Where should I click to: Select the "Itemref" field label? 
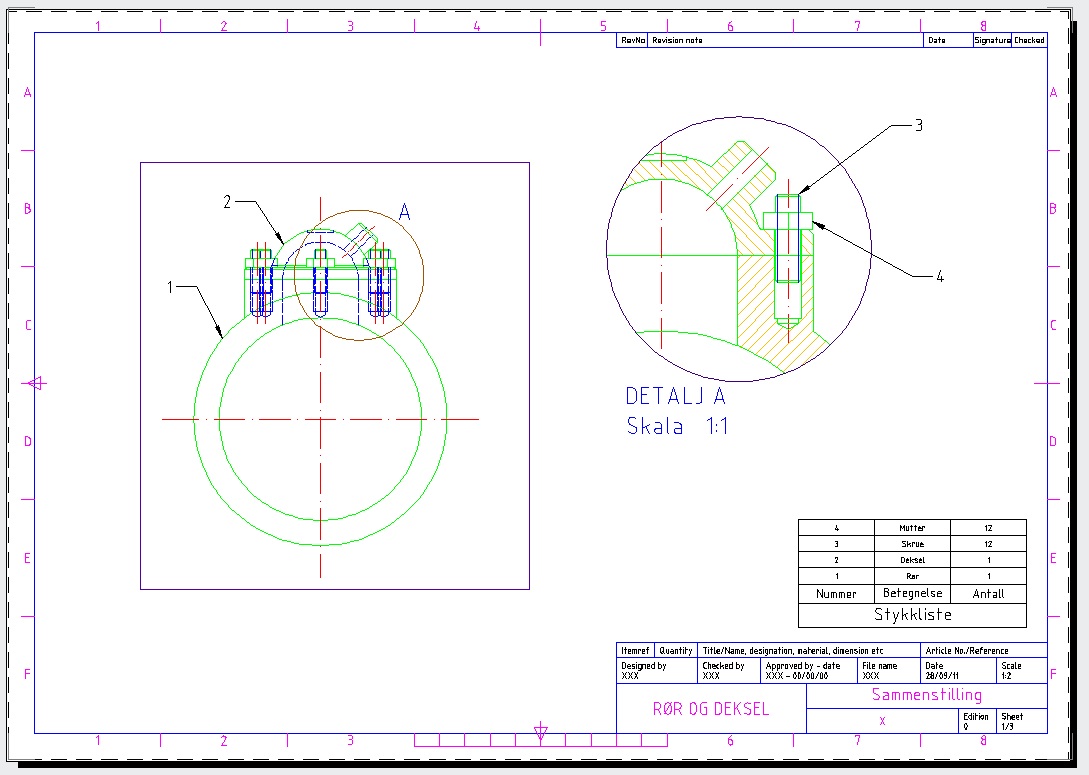pos(635,651)
